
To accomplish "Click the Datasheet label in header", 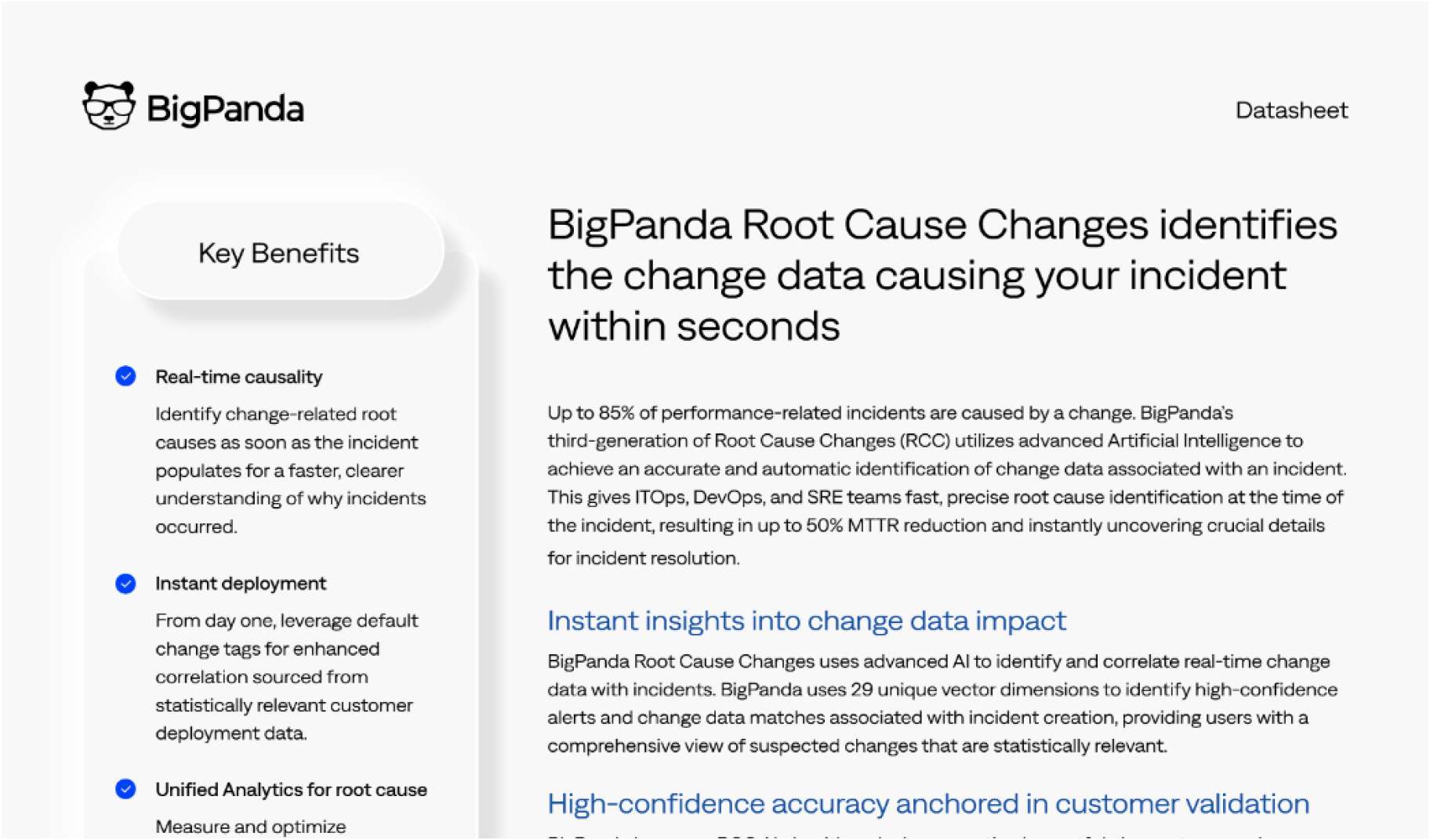I will [x=1291, y=110].
